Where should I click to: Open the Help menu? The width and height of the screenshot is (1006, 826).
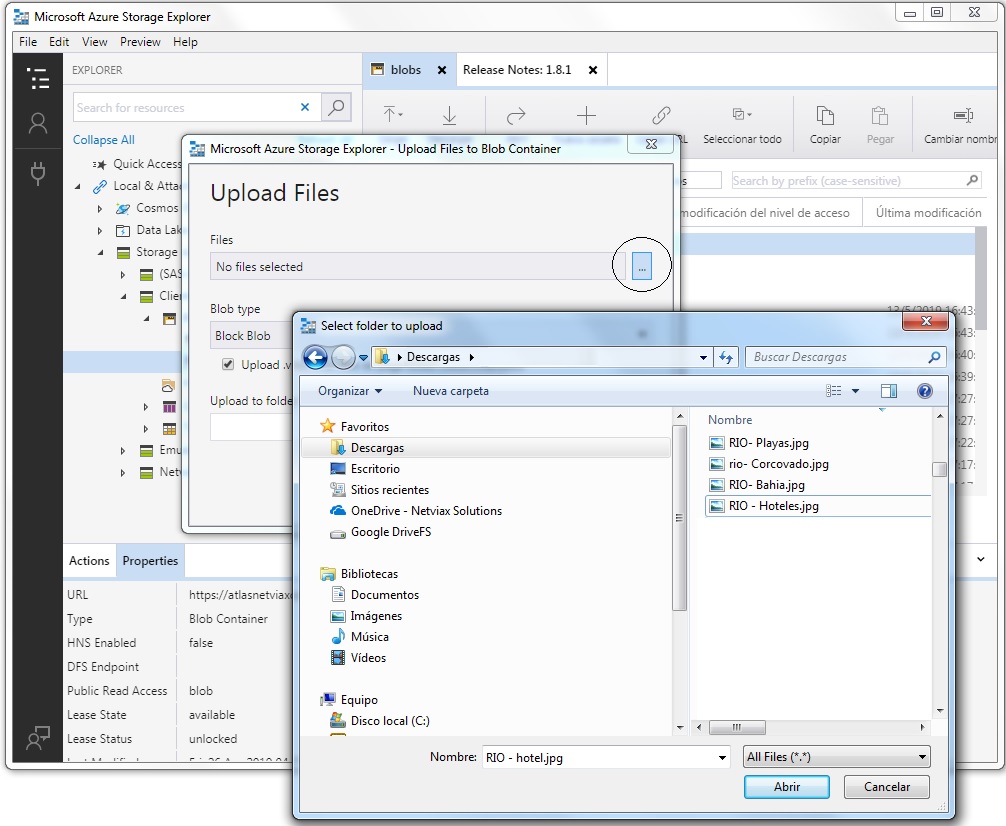(185, 42)
